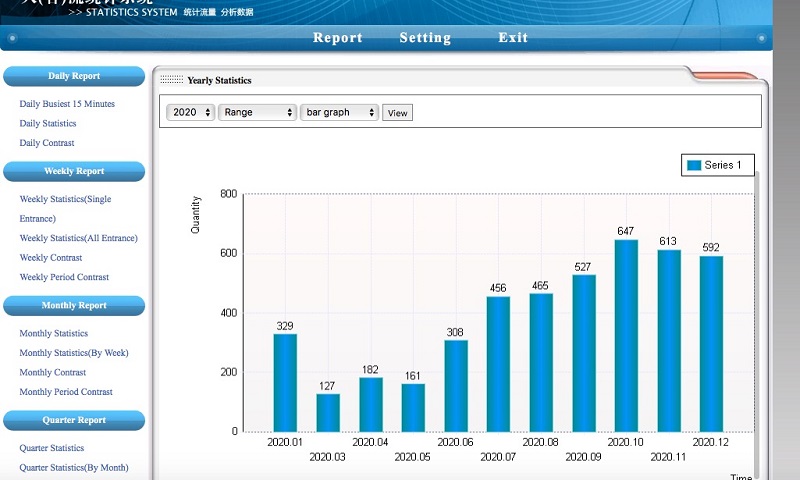Expand the Daily Report section
This screenshot has width=800, height=480.
click(x=74, y=76)
